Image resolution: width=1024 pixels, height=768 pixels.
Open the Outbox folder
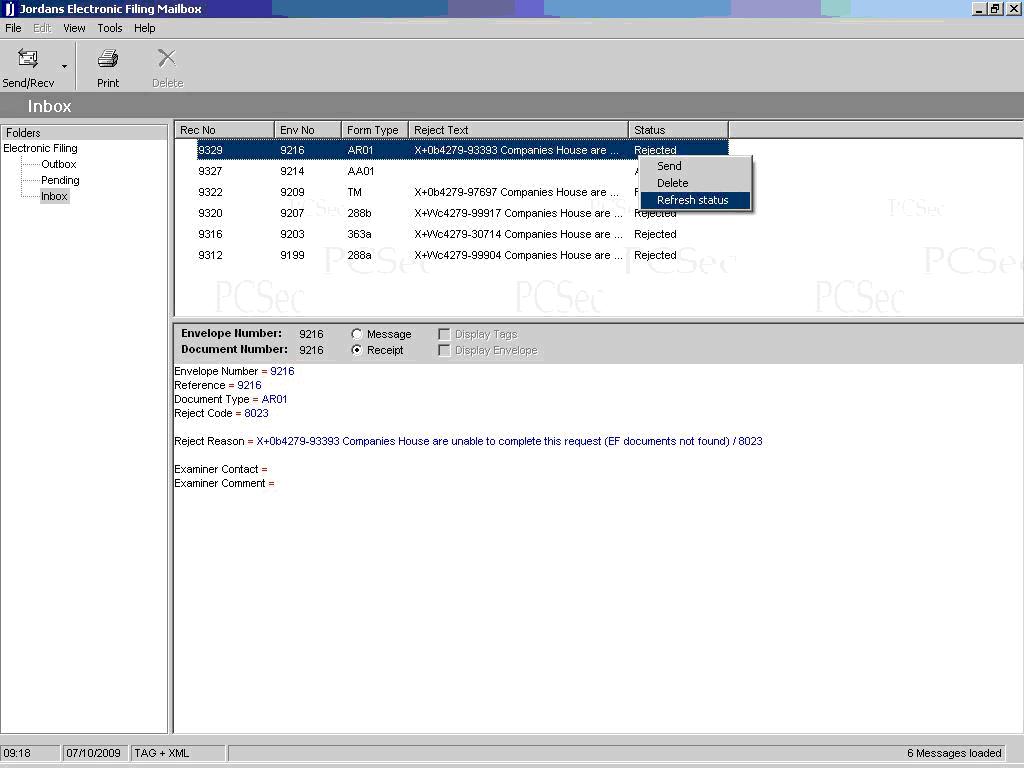click(x=59, y=164)
